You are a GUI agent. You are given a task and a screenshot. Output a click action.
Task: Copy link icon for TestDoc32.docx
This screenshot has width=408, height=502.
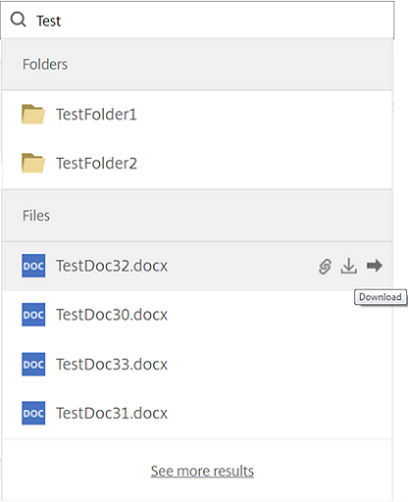click(325, 266)
